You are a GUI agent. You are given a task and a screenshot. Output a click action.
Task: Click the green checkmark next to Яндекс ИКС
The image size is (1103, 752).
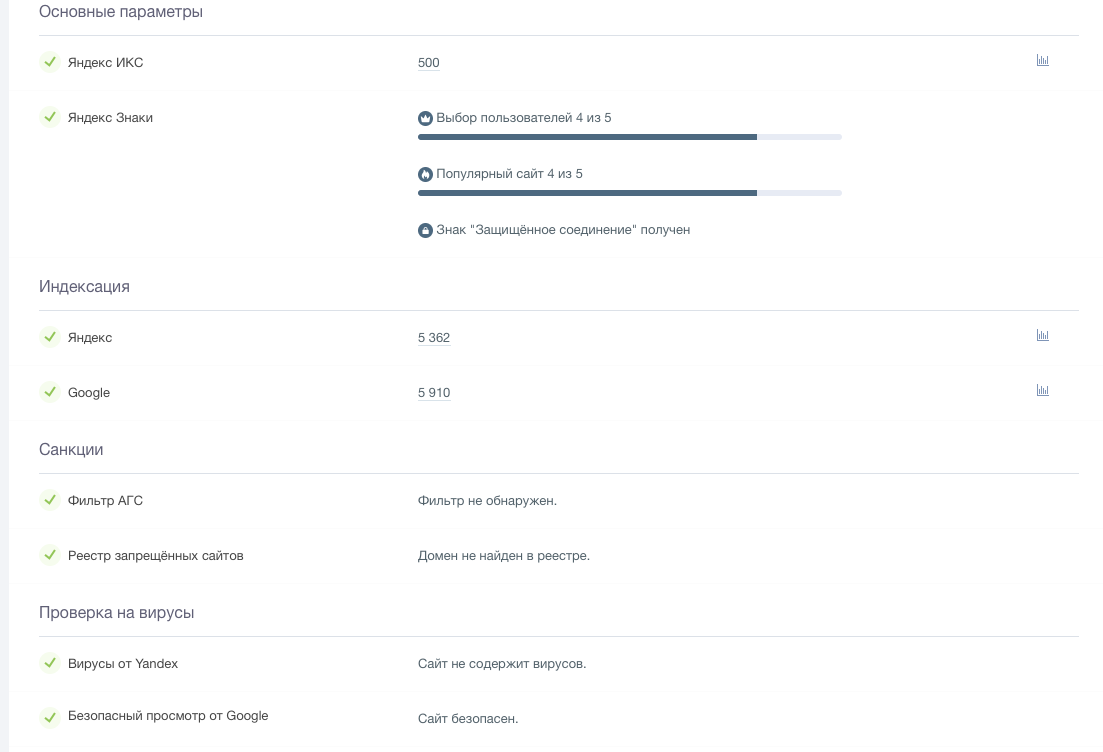[x=50, y=62]
